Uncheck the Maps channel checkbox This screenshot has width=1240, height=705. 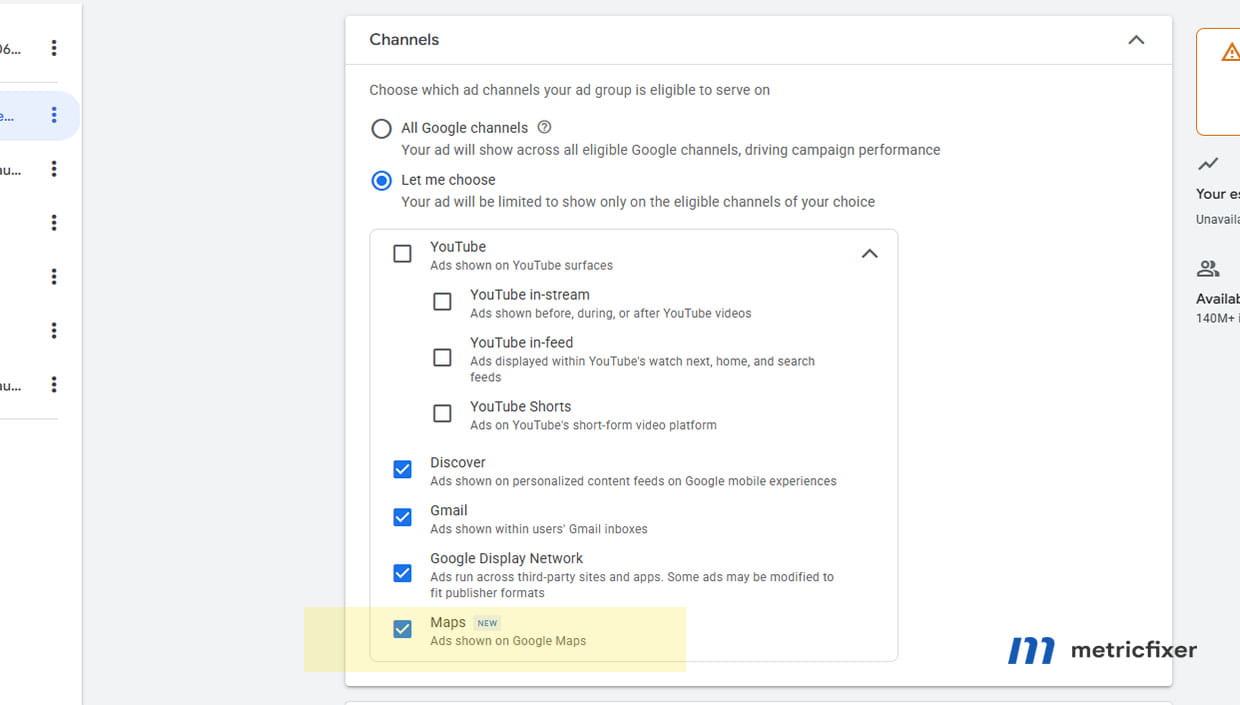[402, 629]
